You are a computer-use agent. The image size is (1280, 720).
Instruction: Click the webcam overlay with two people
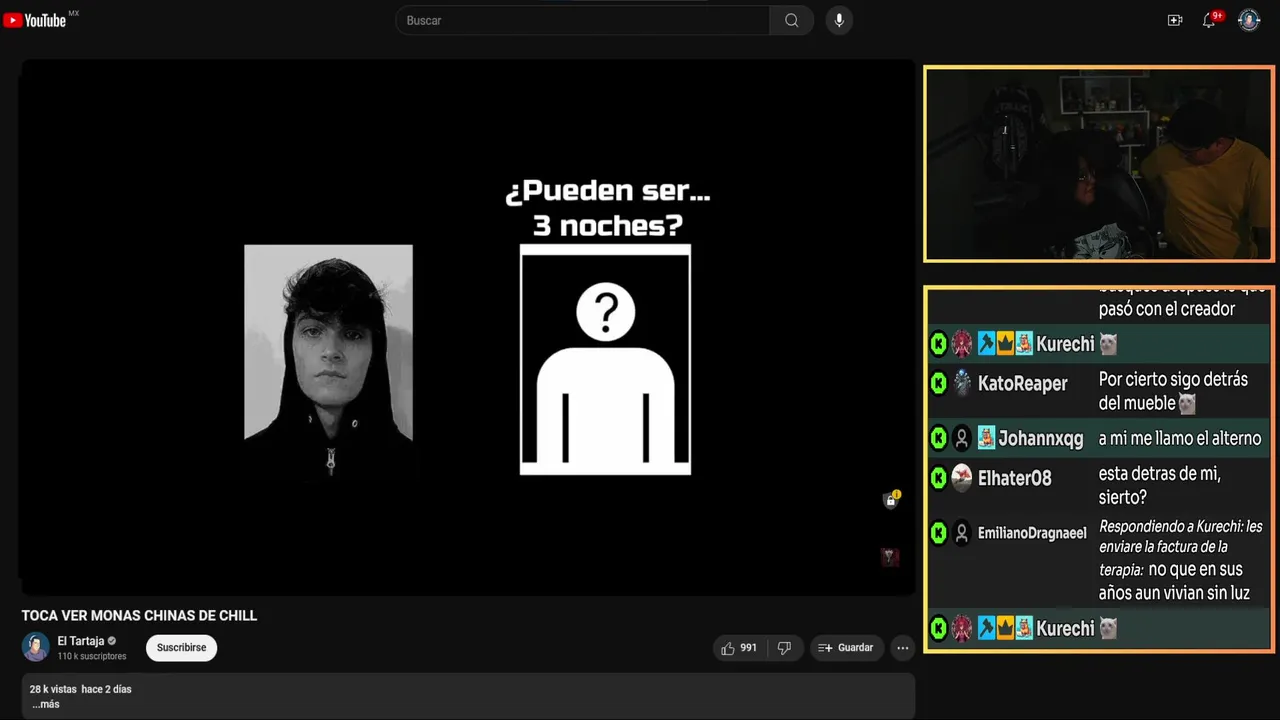(1098, 164)
